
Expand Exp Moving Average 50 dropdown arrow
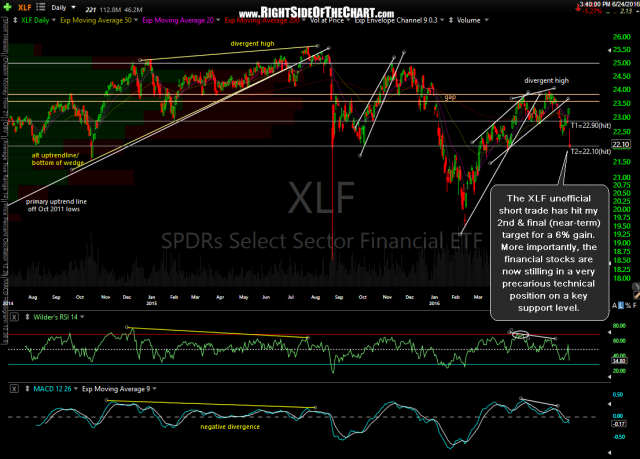click(x=136, y=20)
